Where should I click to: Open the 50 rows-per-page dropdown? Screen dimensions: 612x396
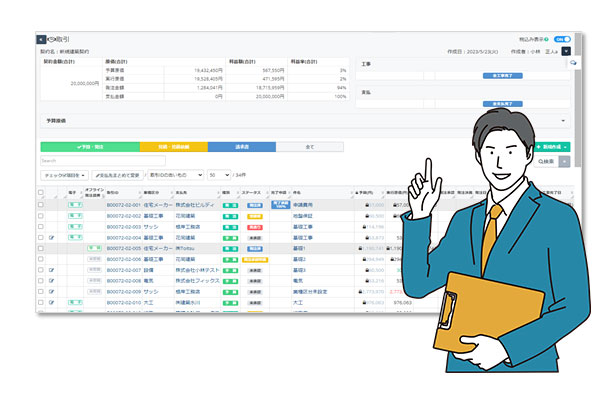[219, 175]
